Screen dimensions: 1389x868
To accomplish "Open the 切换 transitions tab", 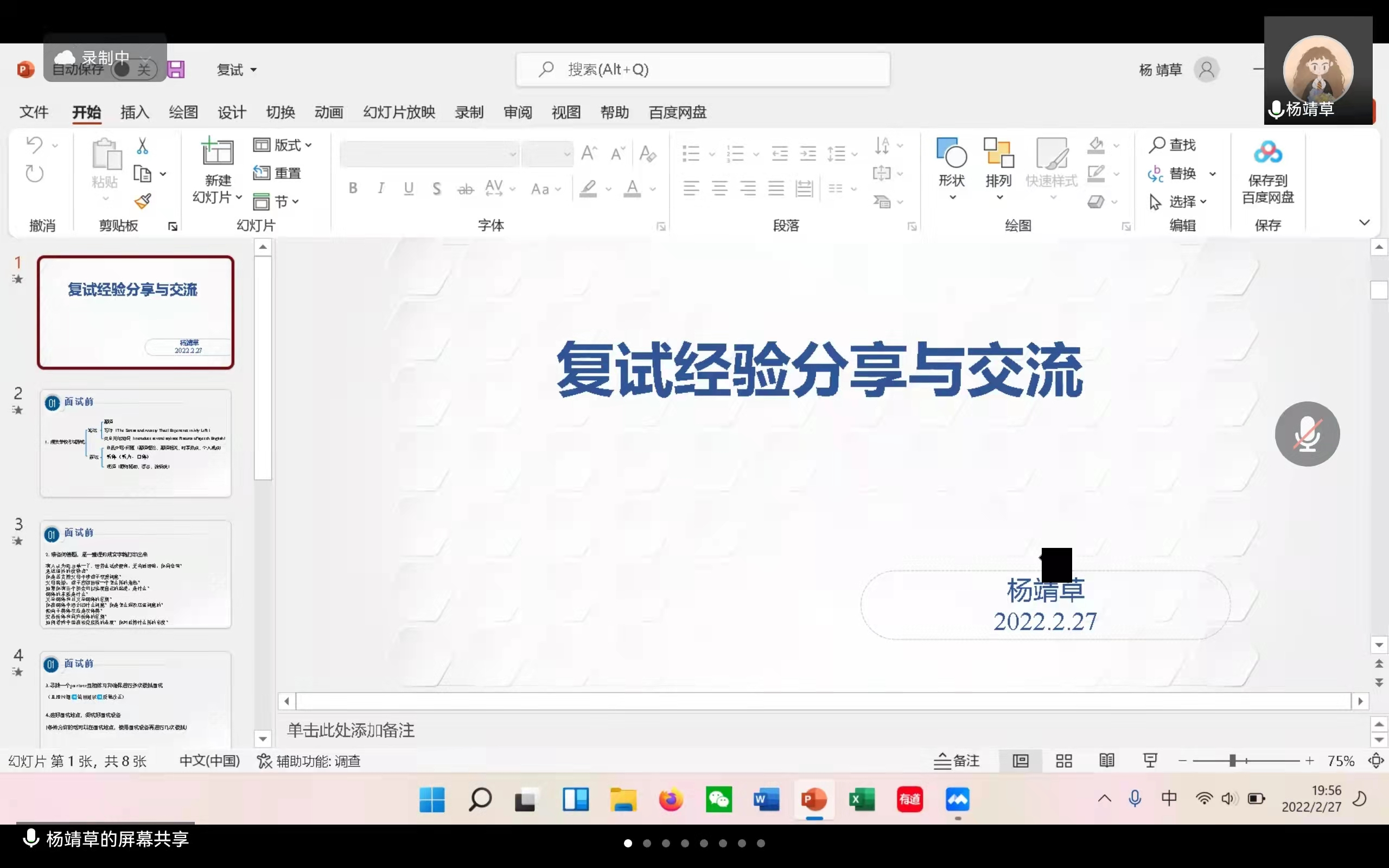I will 280,112.
